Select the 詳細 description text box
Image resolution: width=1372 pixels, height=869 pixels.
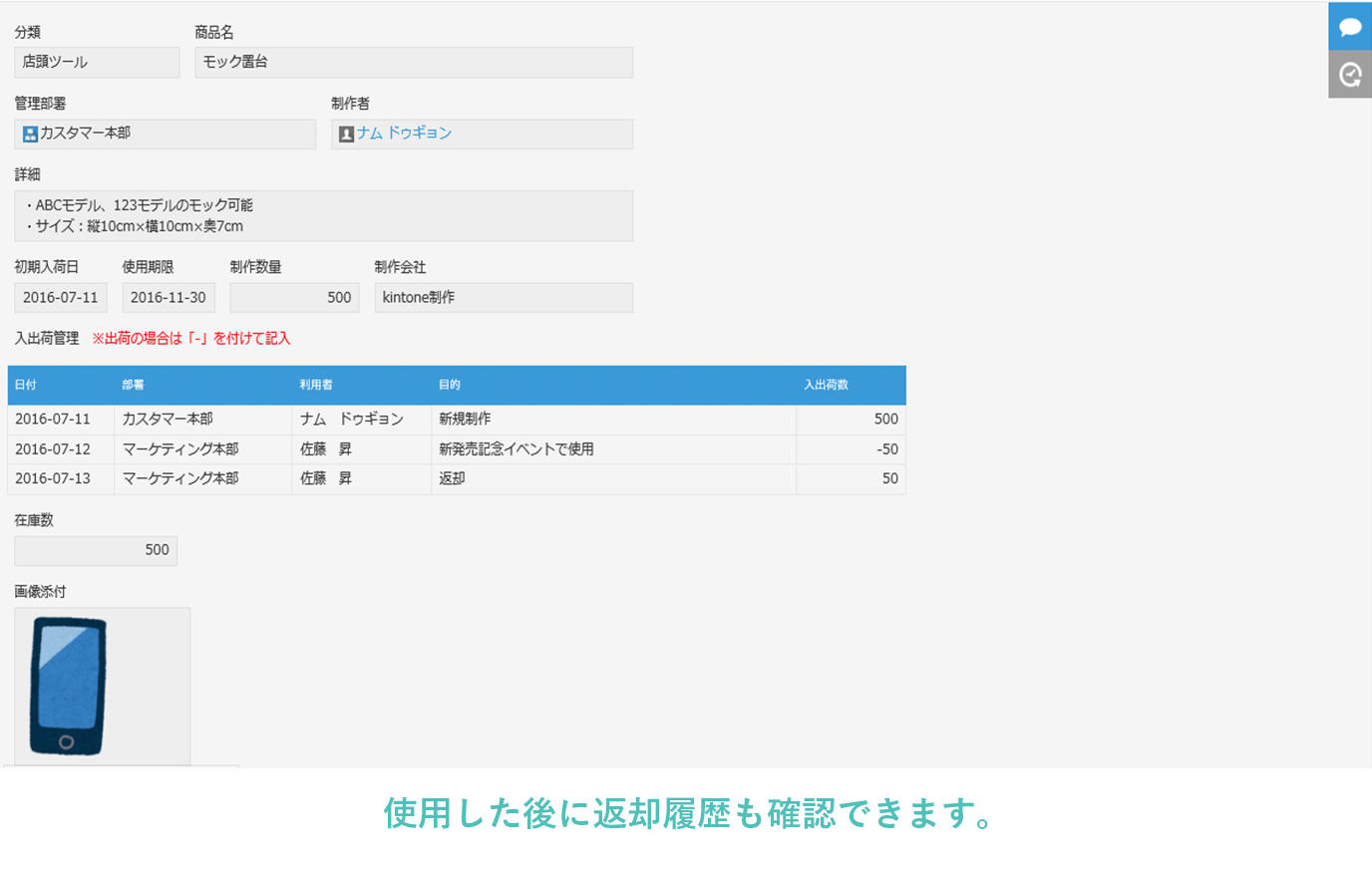[x=323, y=216]
